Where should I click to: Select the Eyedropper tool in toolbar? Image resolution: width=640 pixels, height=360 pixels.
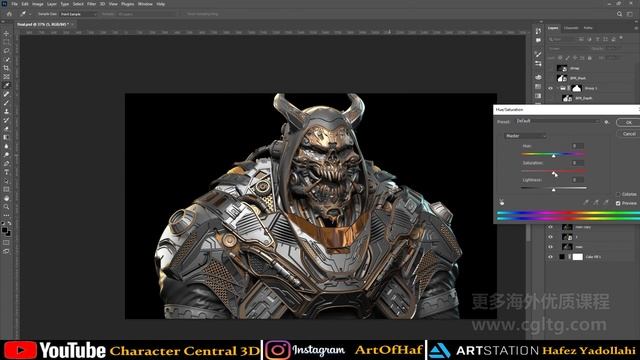point(6,85)
